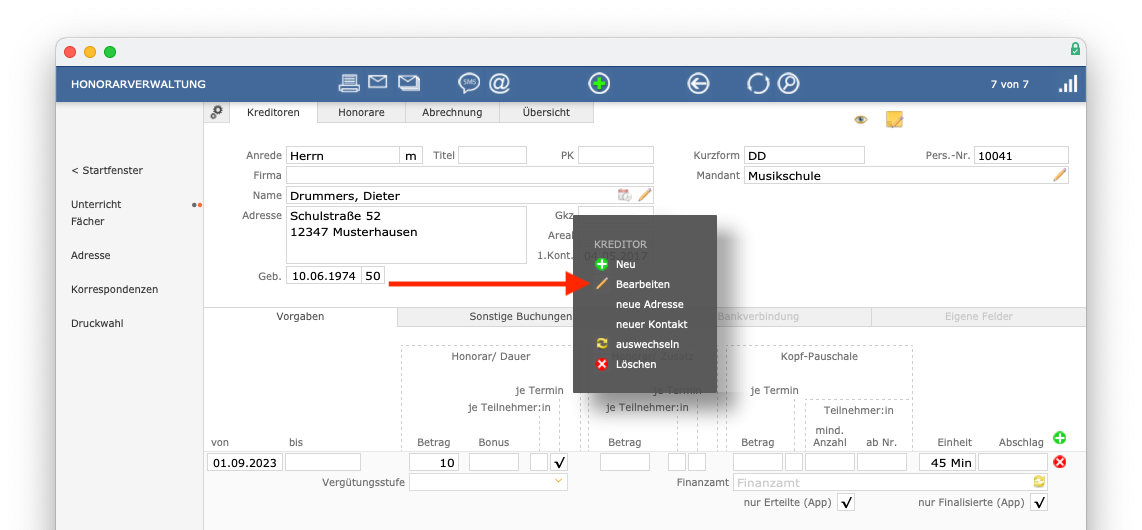Select the Vorgaben sub-tab
This screenshot has height=530, width=1142.
[x=300, y=317]
